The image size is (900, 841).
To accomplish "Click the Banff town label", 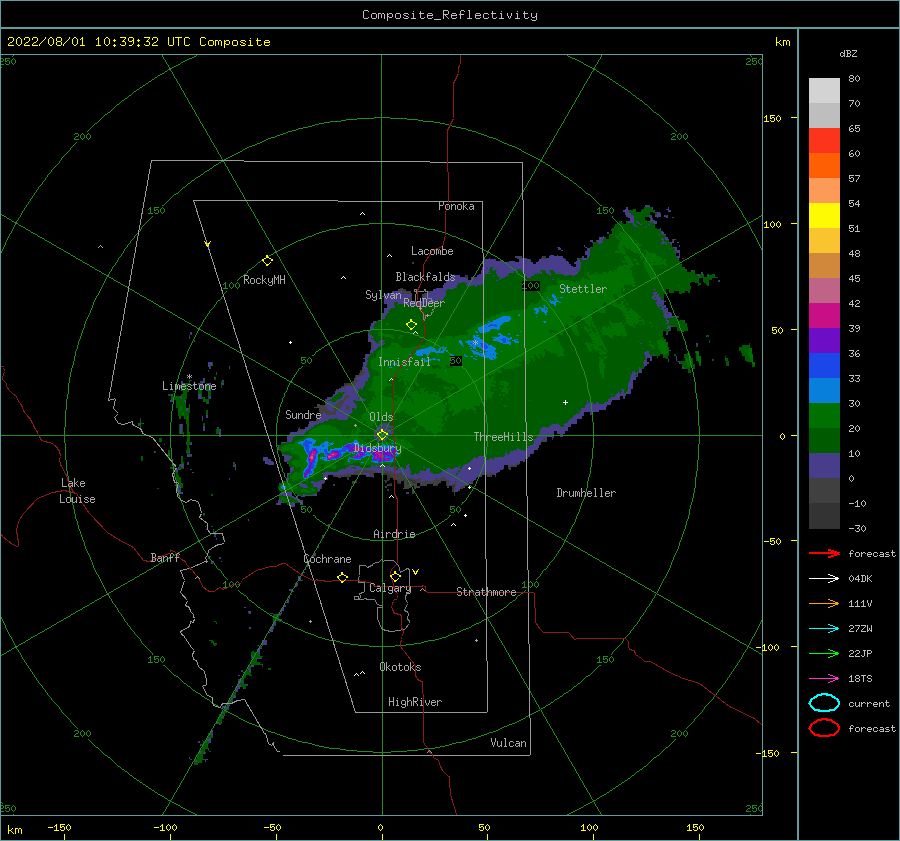I will 165,557.
